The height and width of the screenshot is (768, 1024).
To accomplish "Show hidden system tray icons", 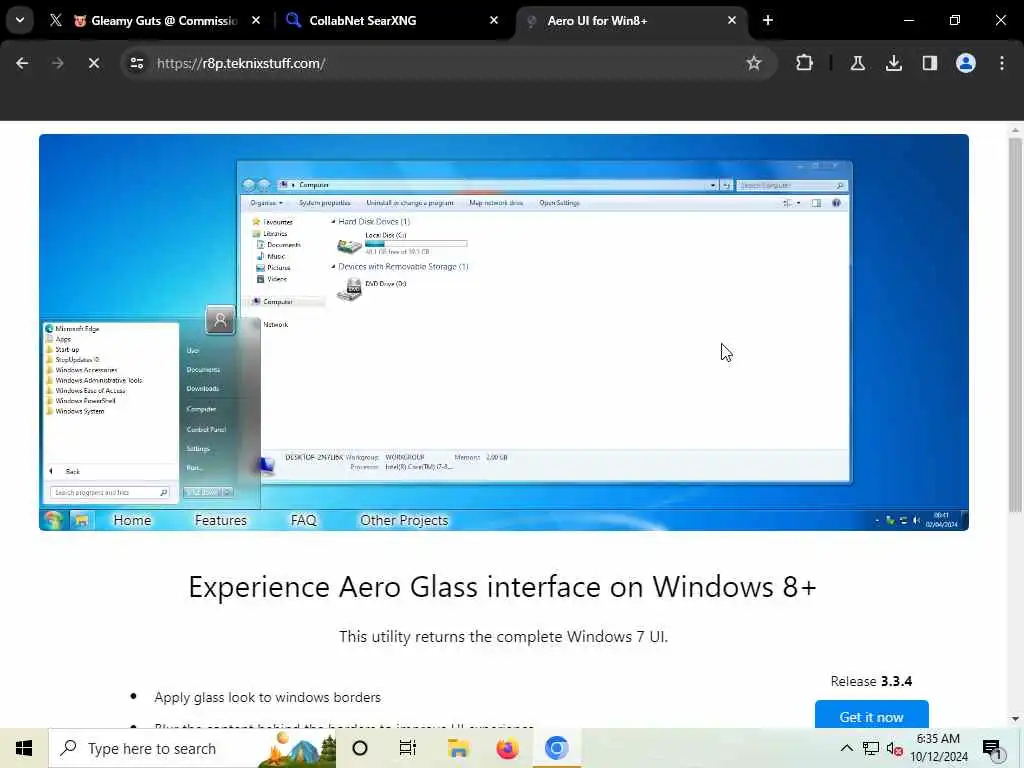I will 846,748.
